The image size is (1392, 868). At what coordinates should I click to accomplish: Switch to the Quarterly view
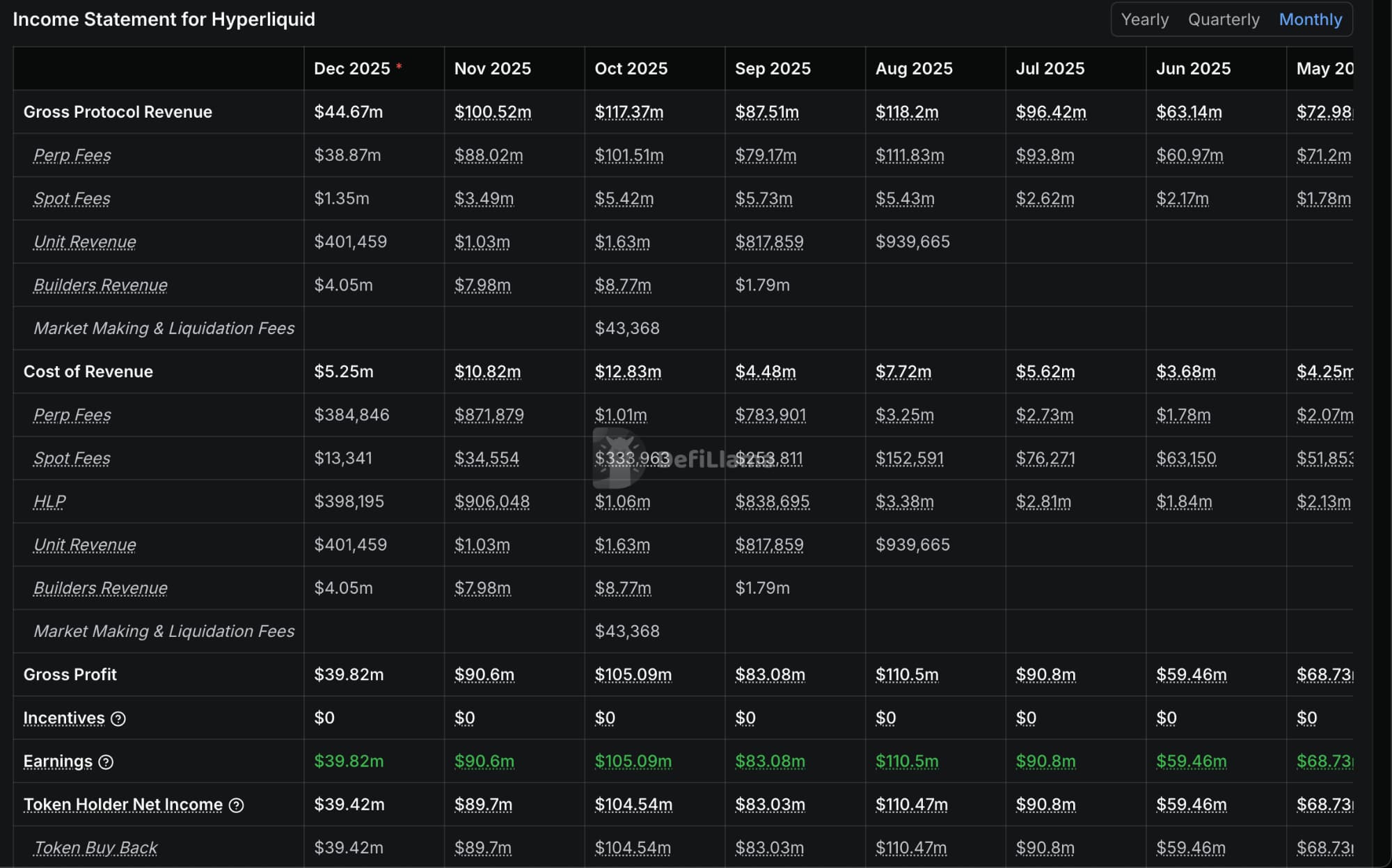coord(1223,19)
